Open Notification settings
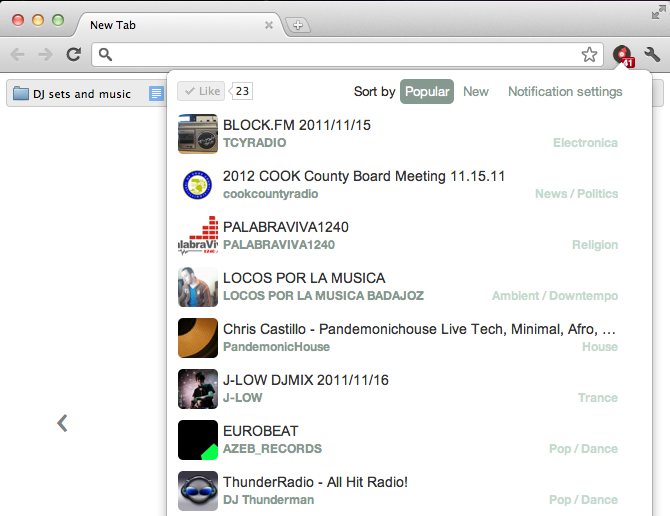This screenshot has height=516, width=670. [x=565, y=91]
